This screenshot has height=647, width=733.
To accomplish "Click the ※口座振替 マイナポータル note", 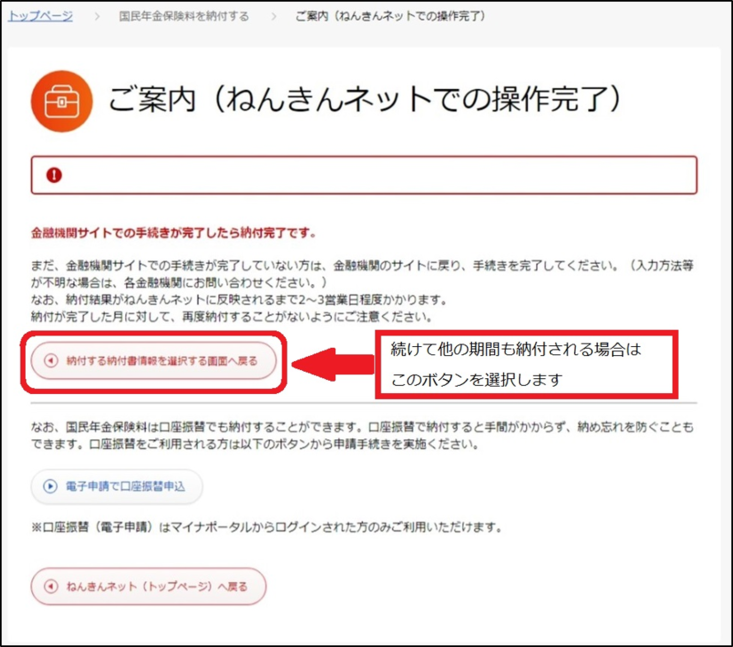I will click(x=265, y=526).
